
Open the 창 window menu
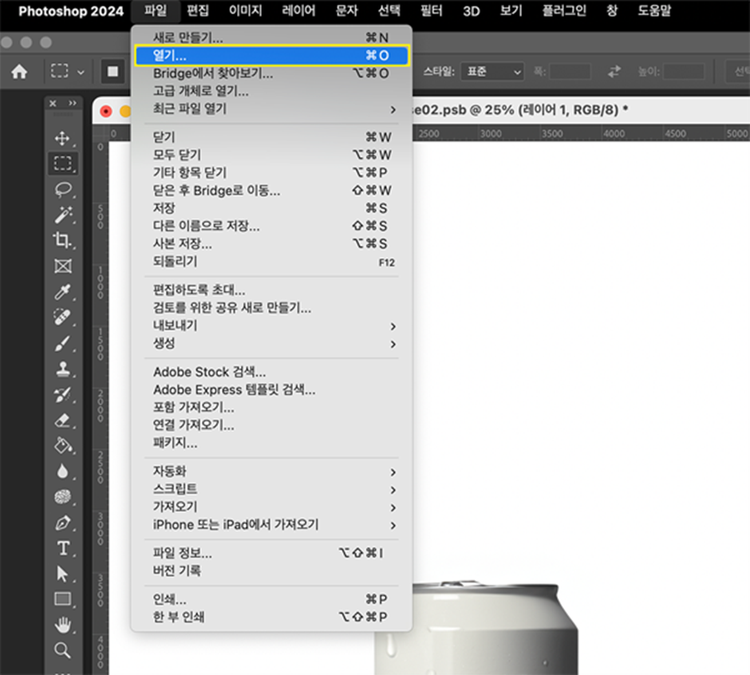[612, 11]
